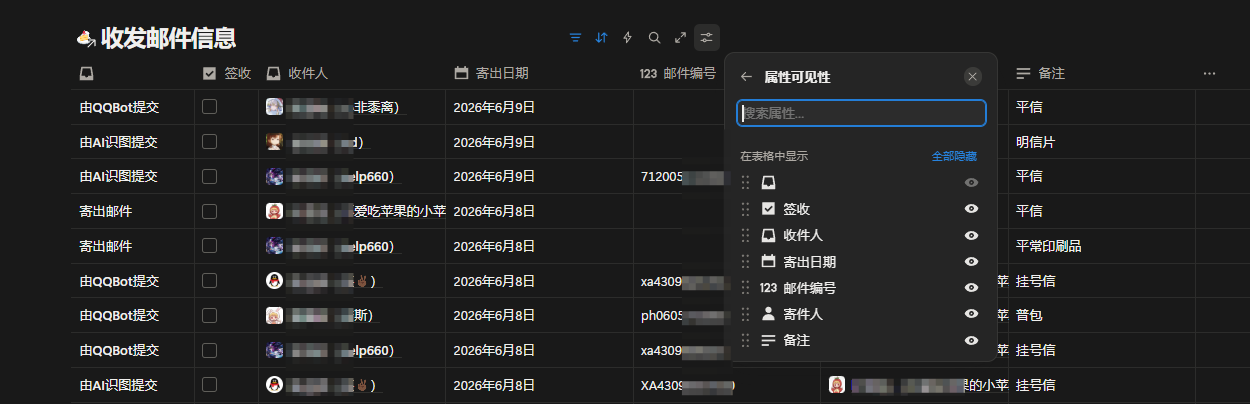Open the 由QQBot提交 entry in 普包 row
This screenshot has height=404, width=1250.
click(120, 315)
